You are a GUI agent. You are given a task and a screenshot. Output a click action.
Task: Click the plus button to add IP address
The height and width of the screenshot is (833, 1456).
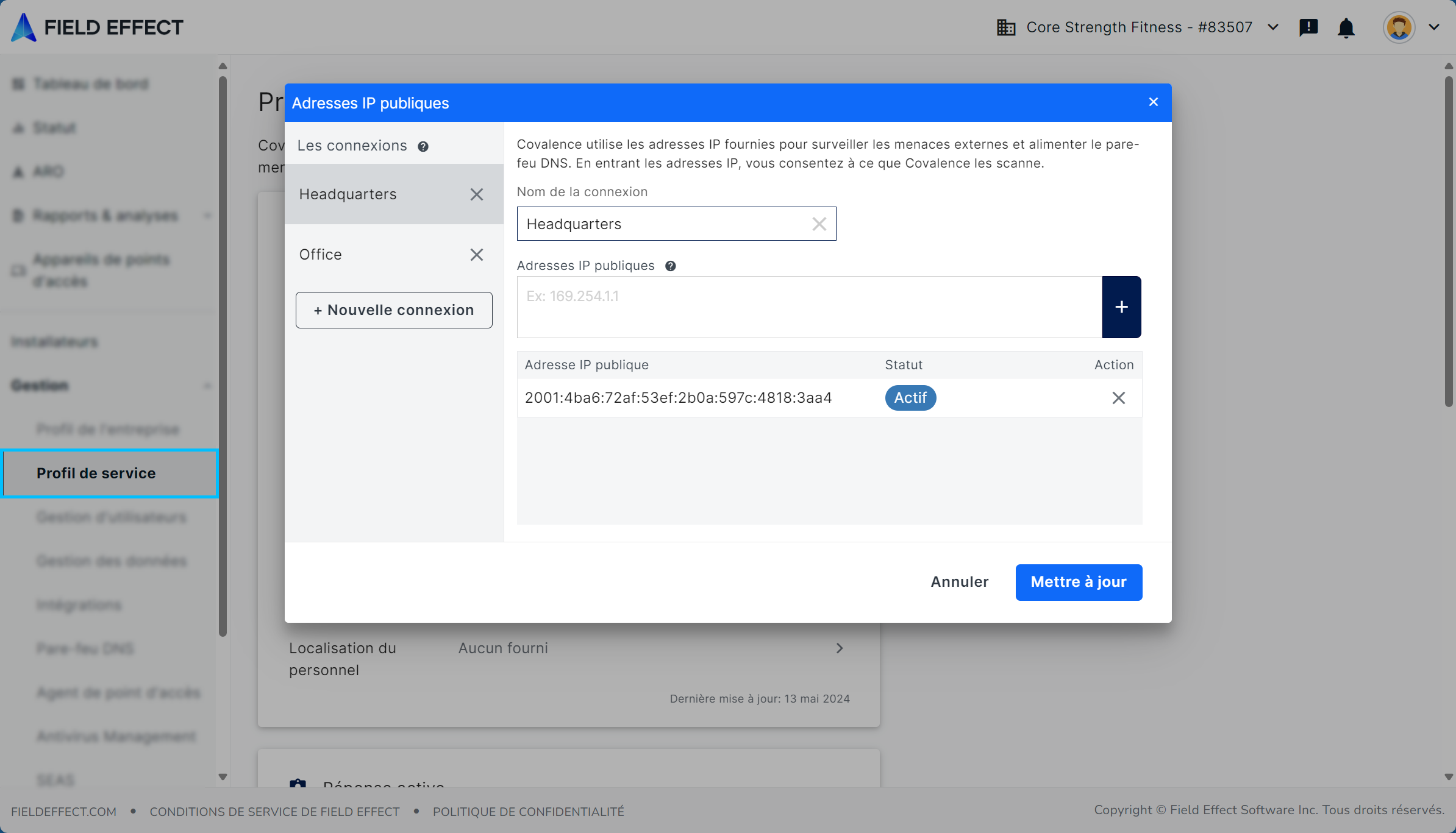tap(1121, 307)
